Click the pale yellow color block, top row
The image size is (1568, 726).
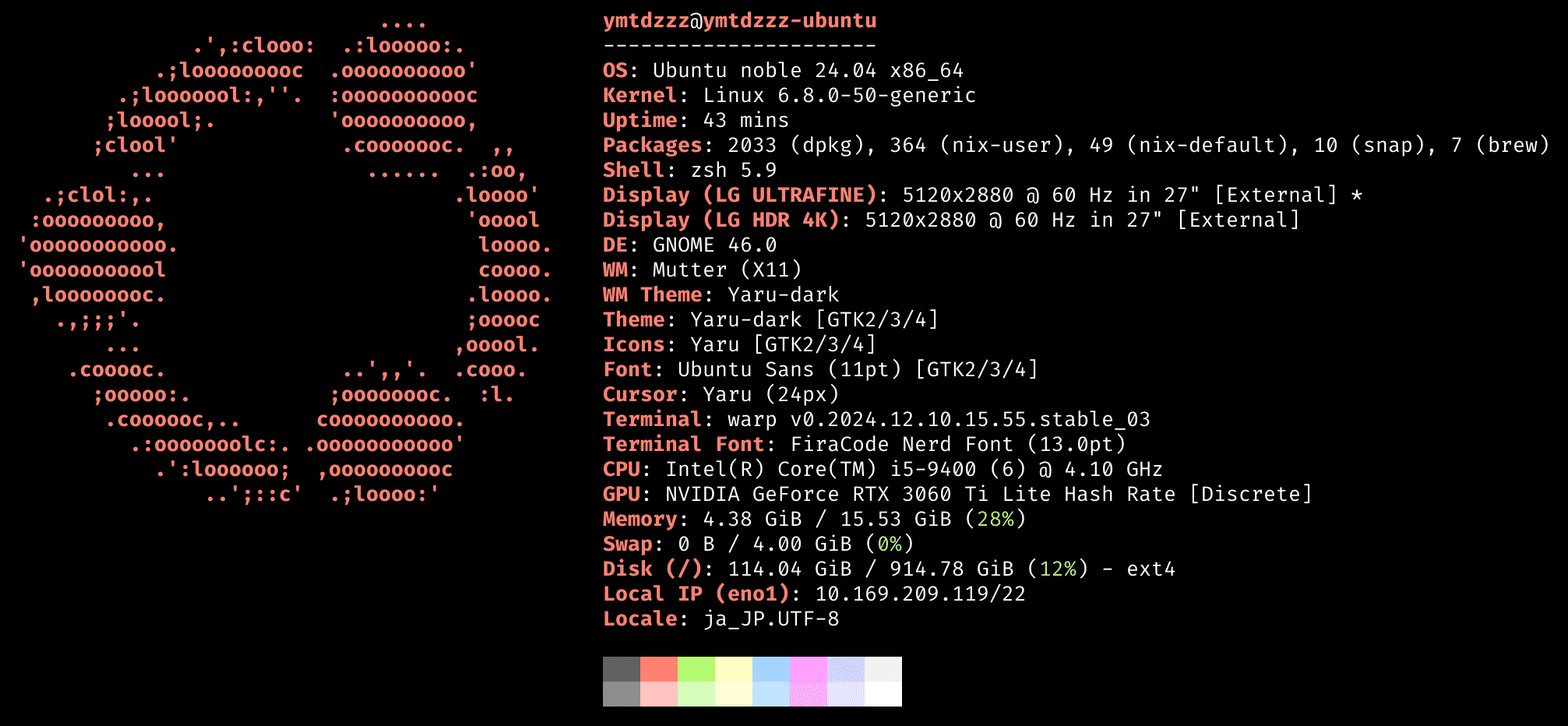tap(734, 669)
